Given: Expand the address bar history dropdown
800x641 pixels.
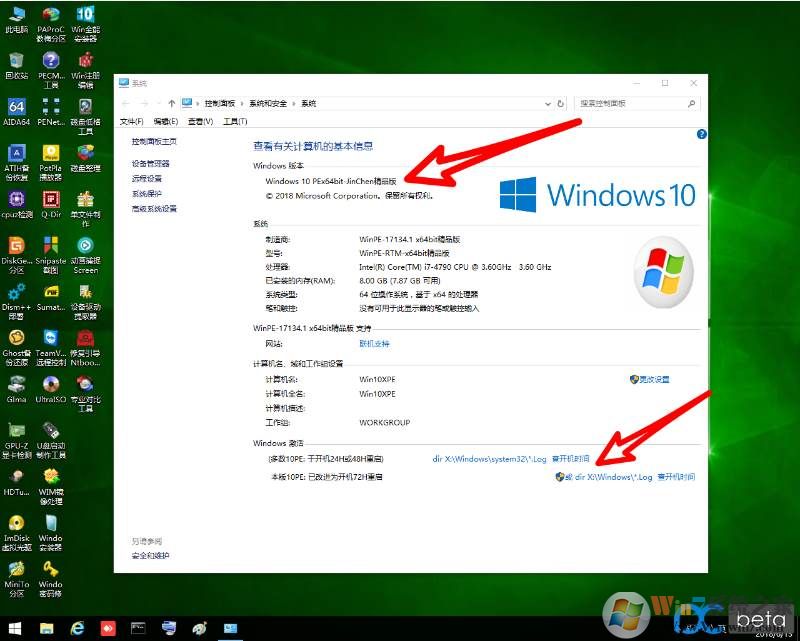Looking at the screenshot, I should coord(548,103).
